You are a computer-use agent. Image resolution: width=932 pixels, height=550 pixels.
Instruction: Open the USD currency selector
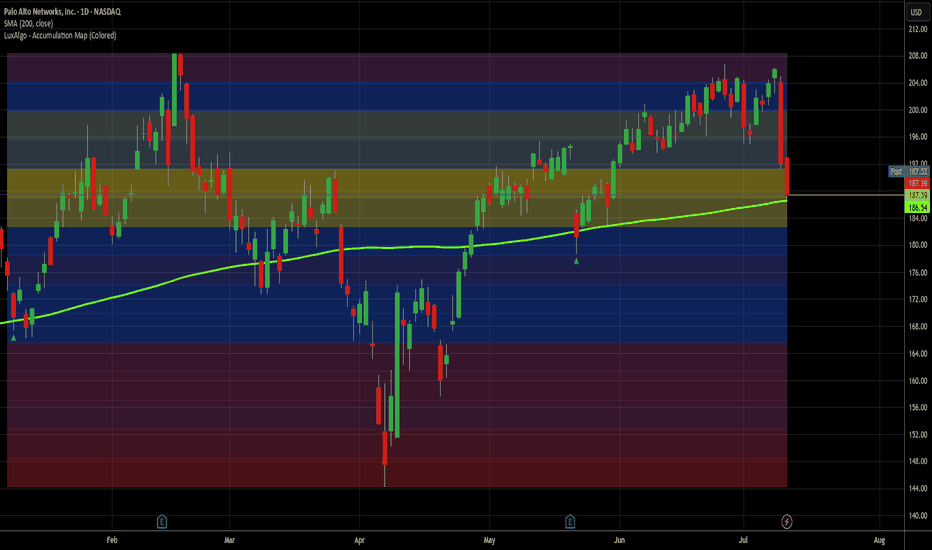[x=916, y=12]
